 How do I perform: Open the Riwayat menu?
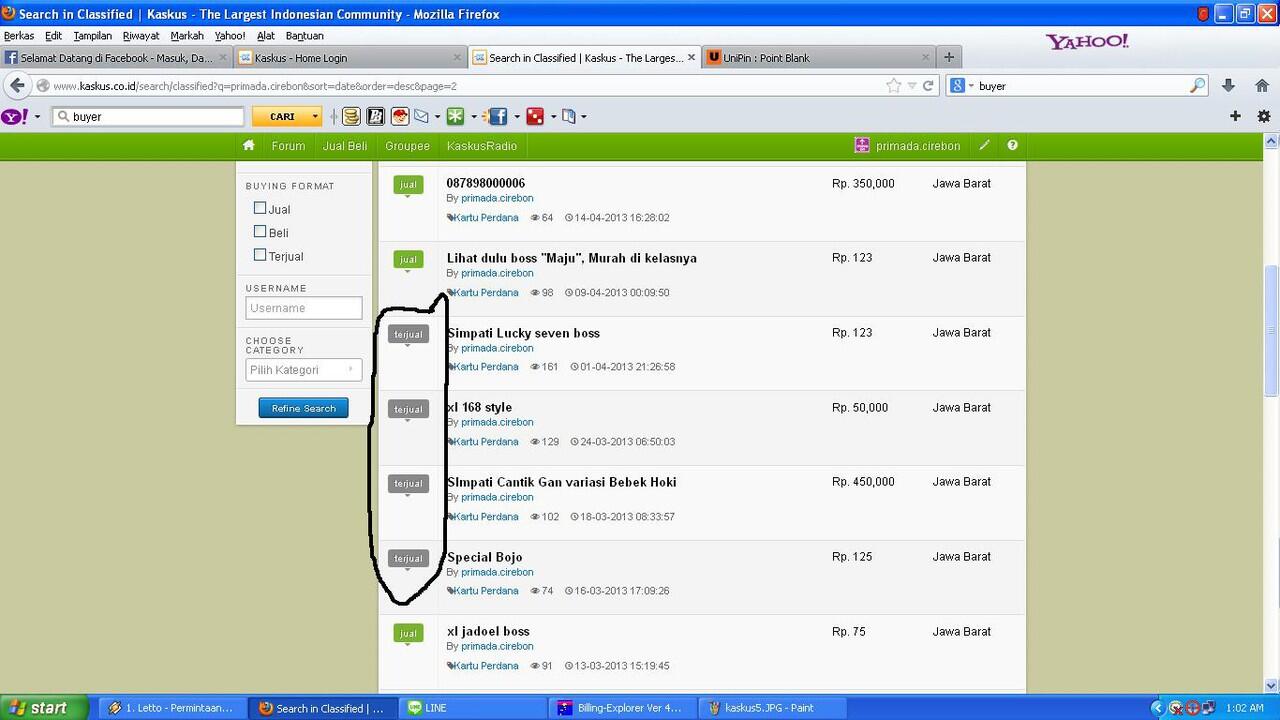tap(141, 36)
